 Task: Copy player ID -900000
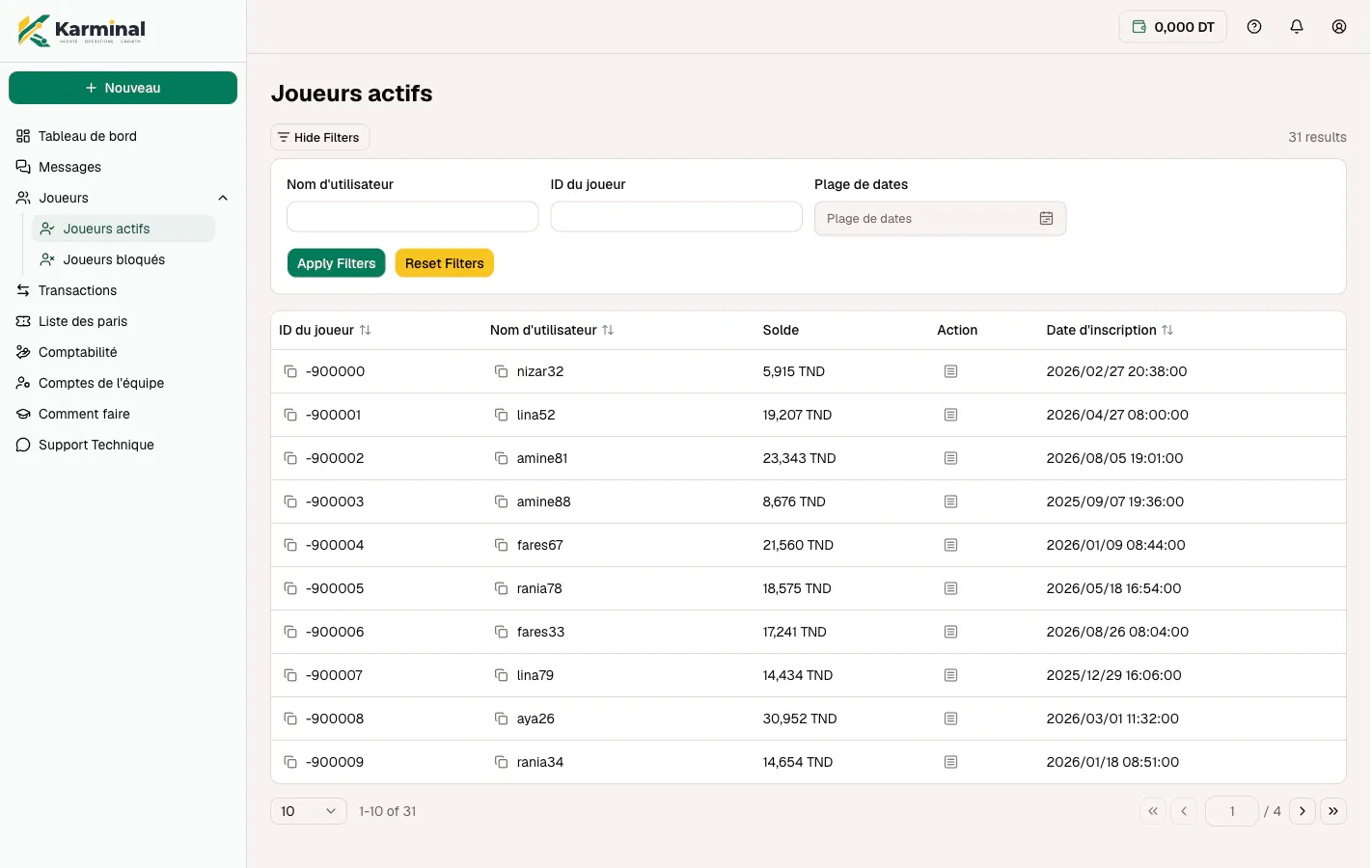pos(290,371)
